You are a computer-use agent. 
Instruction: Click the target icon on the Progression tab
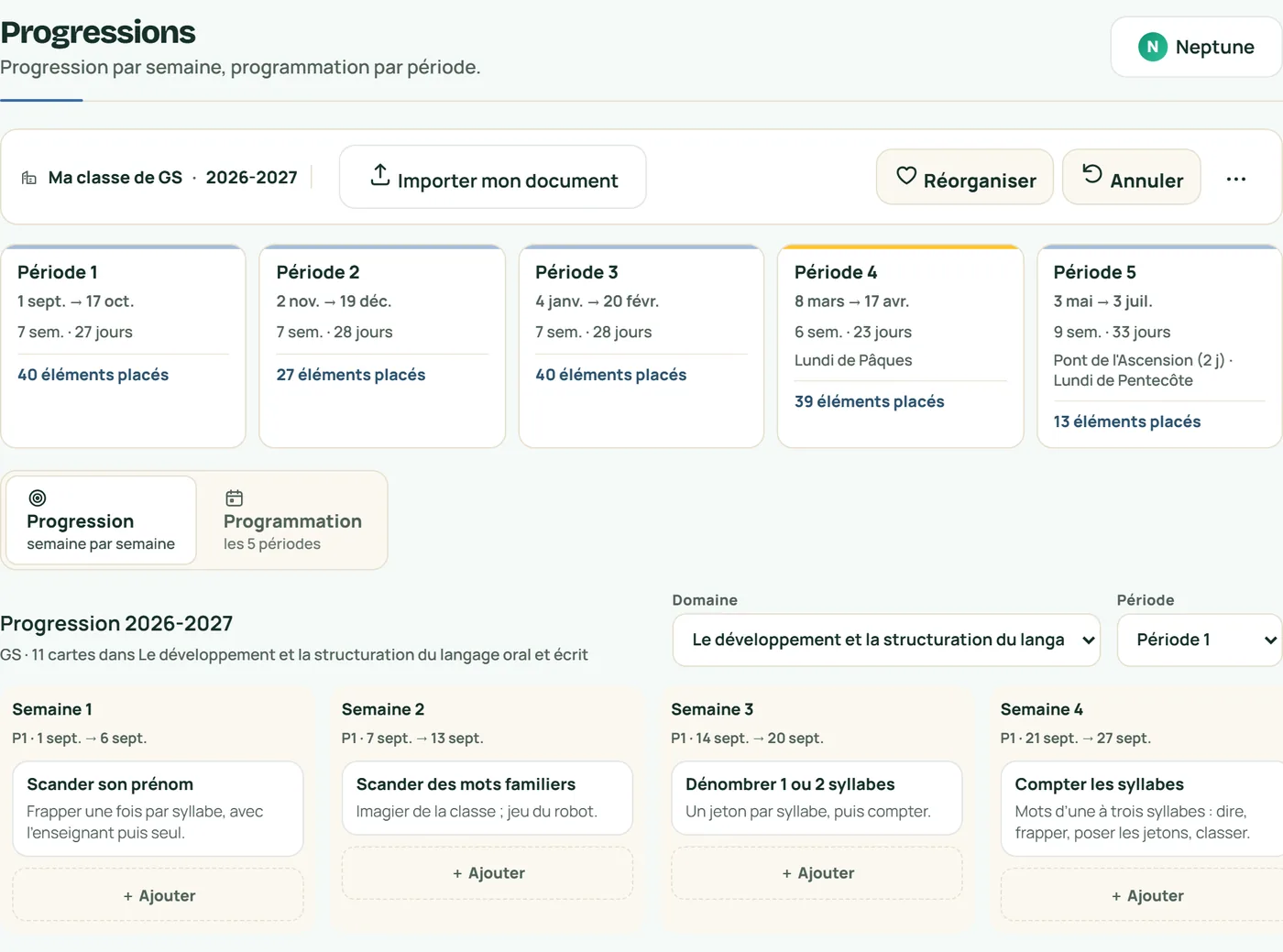pyautogui.click(x=38, y=498)
